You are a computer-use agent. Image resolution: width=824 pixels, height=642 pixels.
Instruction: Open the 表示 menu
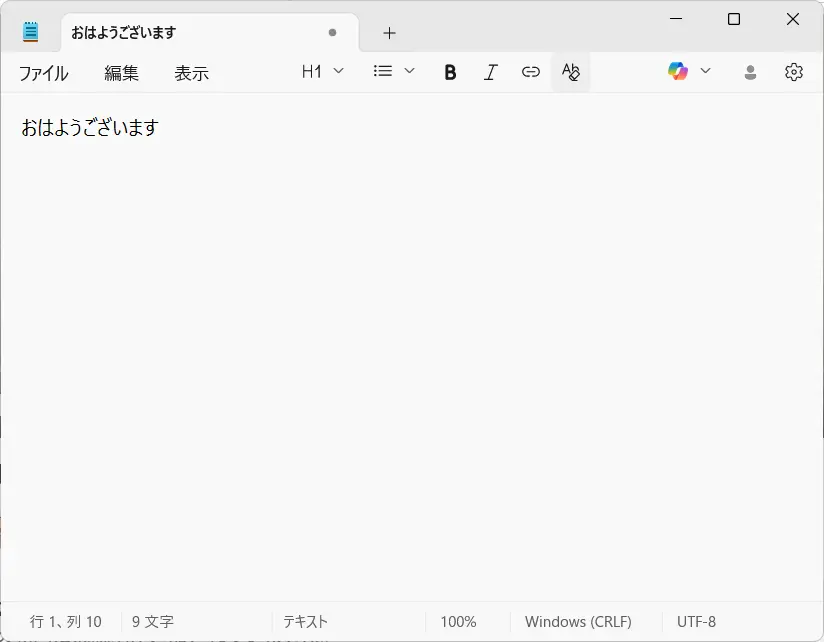(x=192, y=73)
